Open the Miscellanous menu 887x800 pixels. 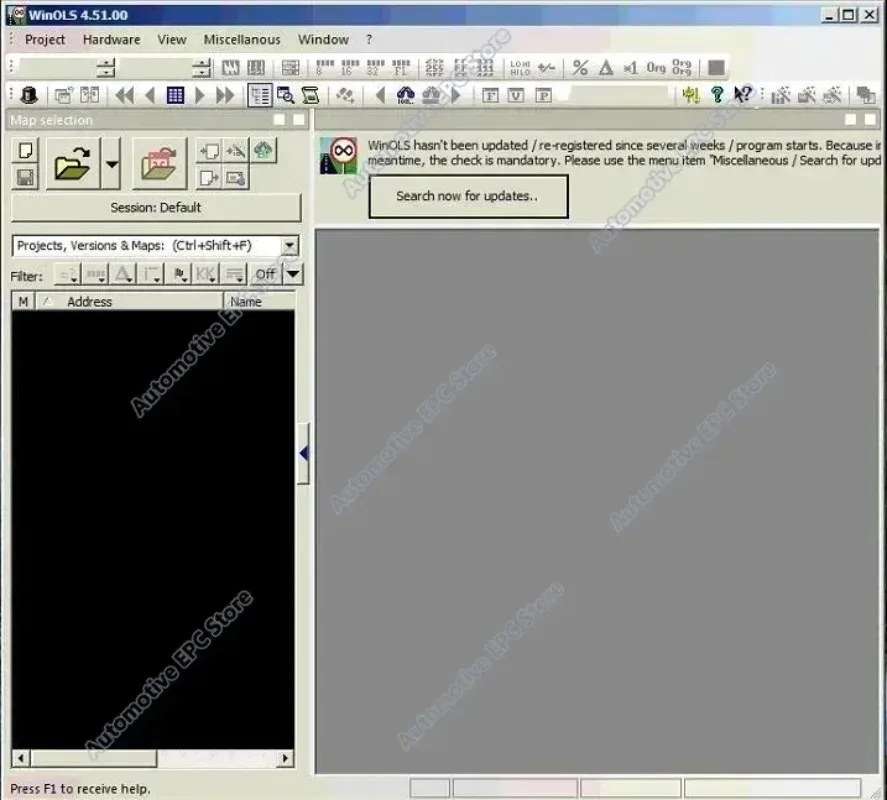tap(242, 40)
